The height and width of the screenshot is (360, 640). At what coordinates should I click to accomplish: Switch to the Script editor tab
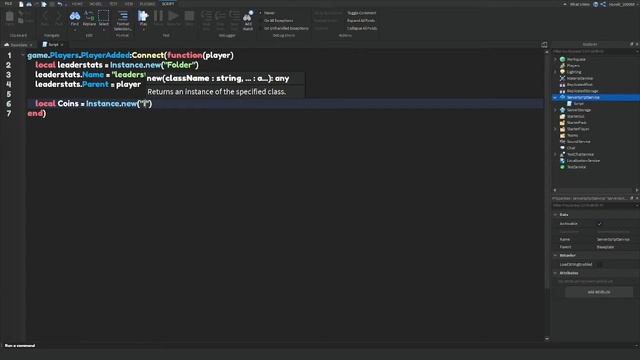point(53,44)
